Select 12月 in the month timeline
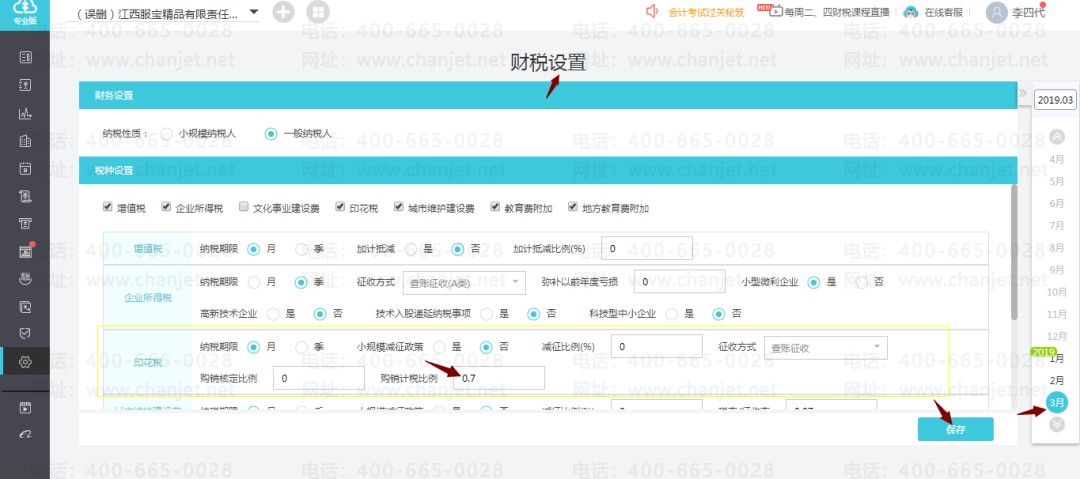This screenshot has height=479, width=1080. pyautogui.click(x=1056, y=336)
